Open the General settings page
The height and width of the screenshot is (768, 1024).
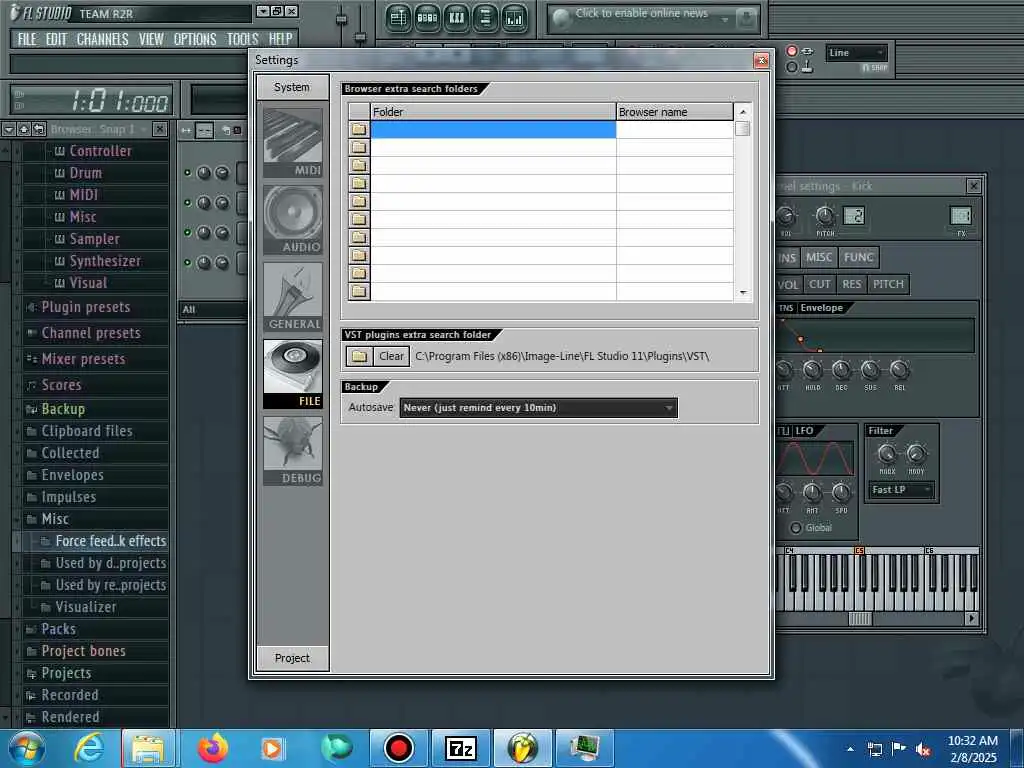tap(293, 296)
